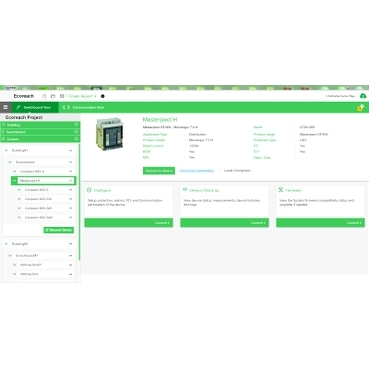
Task: Expand the Compact NSX-A#2 chevron
Action: [19, 217]
